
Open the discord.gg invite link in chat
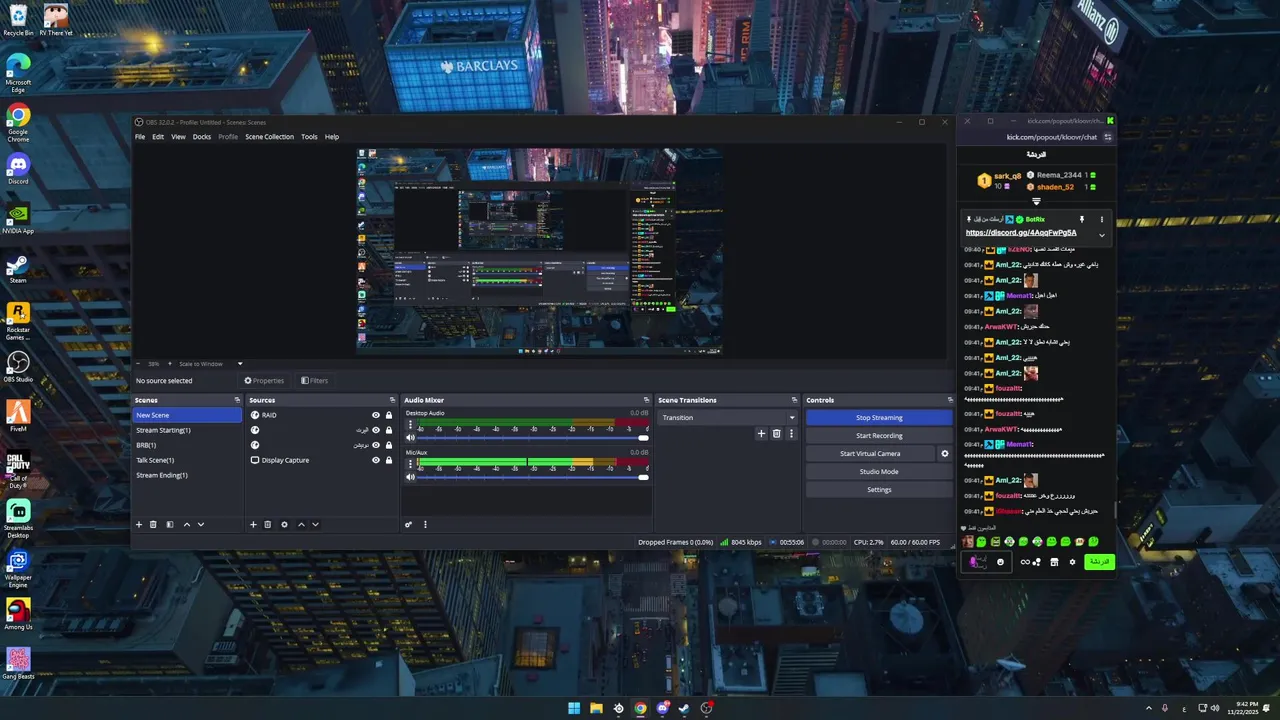tap(1021, 233)
